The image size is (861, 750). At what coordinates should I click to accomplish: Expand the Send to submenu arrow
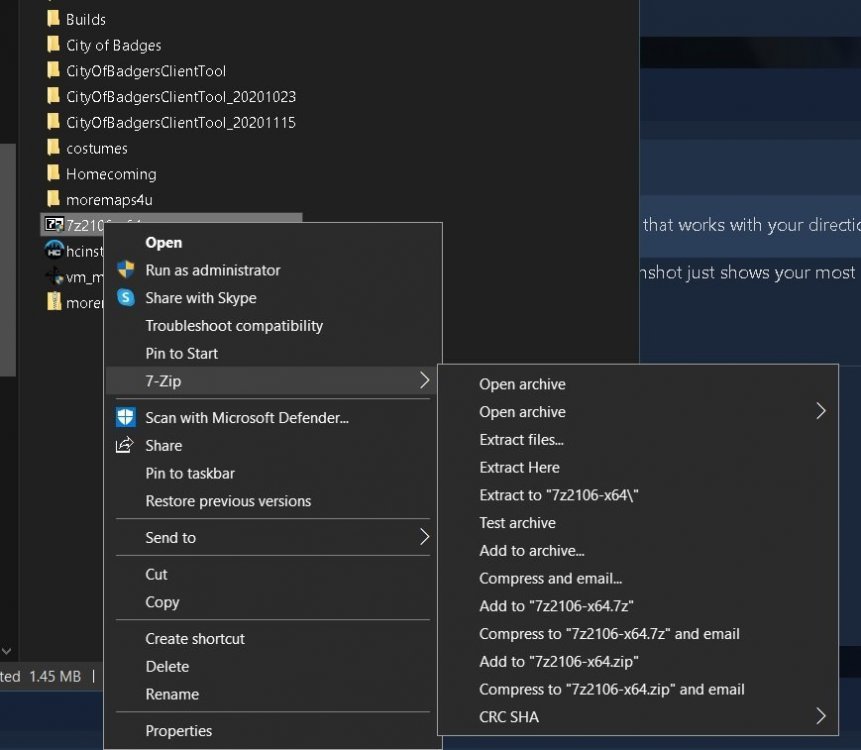(x=424, y=538)
